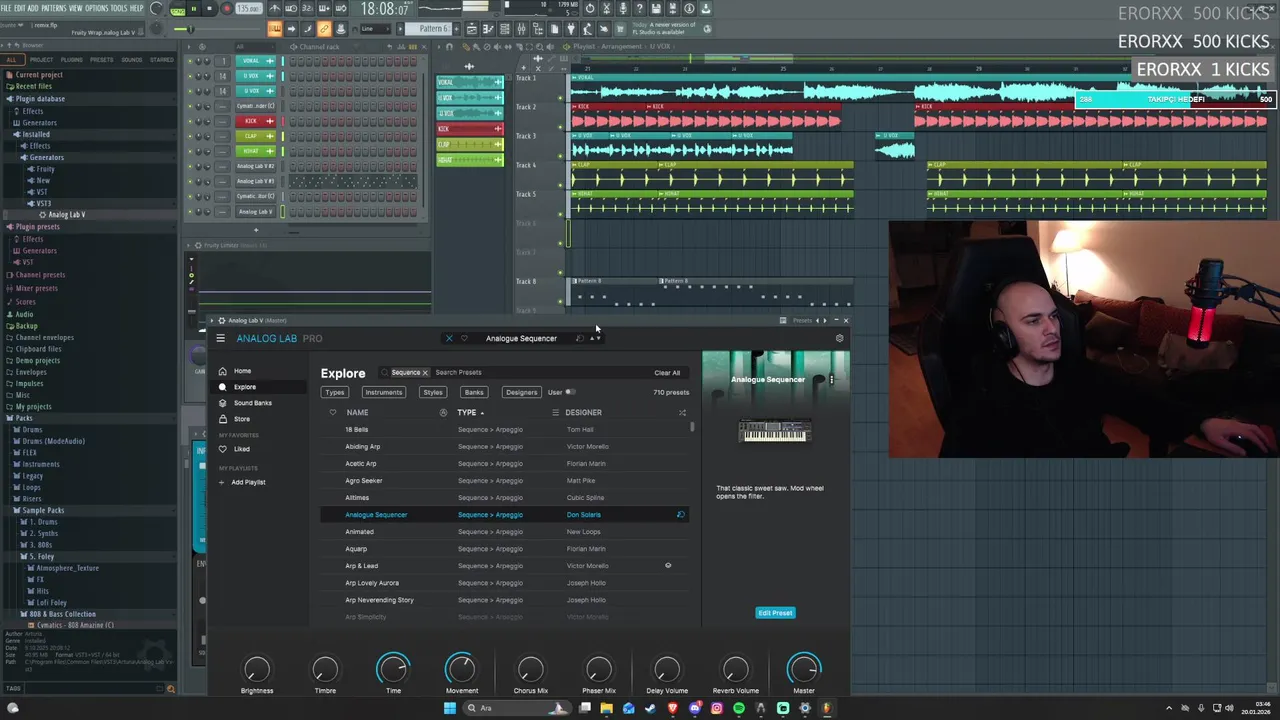Adjust the Master volume knob
Image resolution: width=1280 pixels, height=720 pixels.
click(804, 669)
